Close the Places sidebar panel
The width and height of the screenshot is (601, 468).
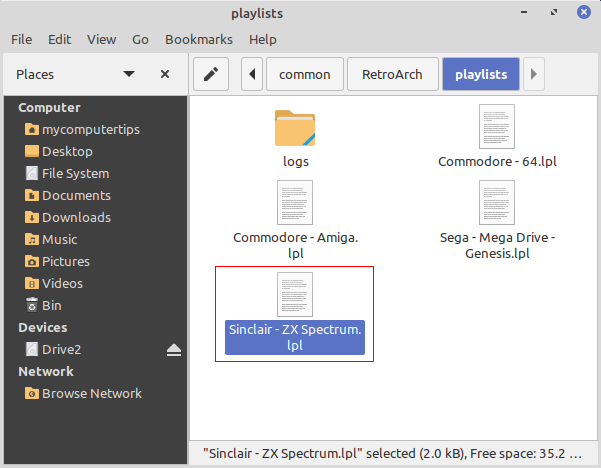pos(165,74)
